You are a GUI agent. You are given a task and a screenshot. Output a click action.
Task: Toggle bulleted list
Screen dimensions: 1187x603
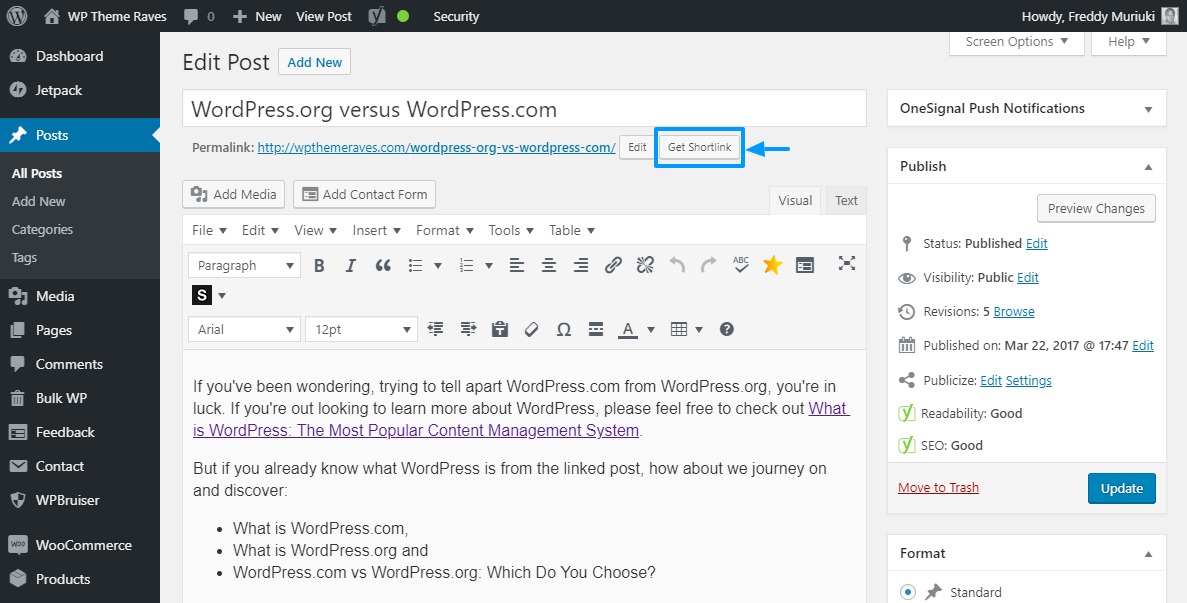coord(416,265)
